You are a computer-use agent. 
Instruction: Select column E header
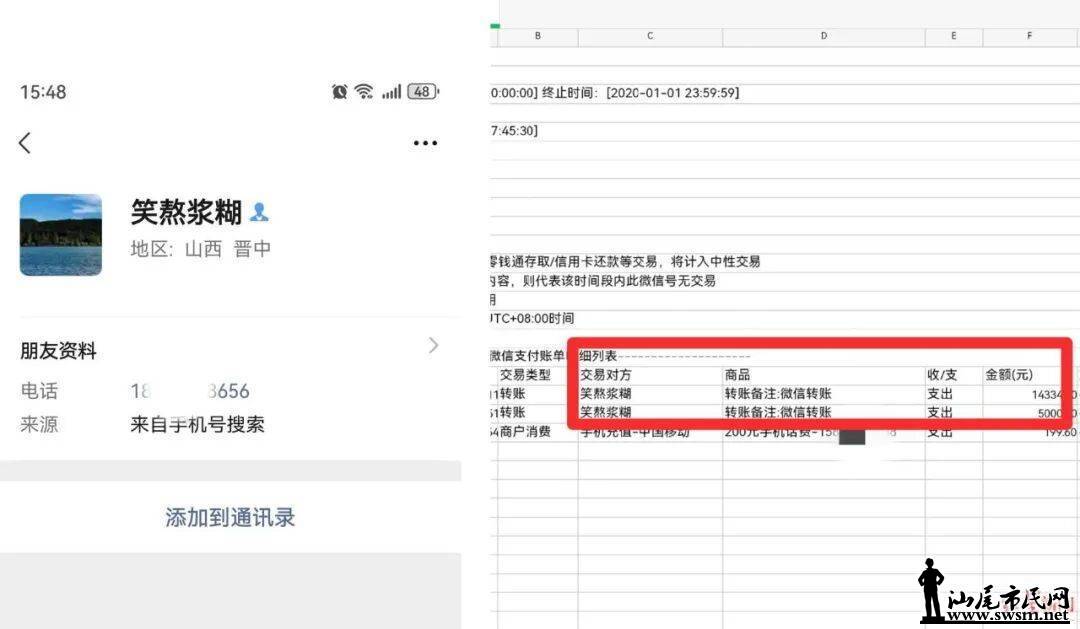(x=954, y=37)
